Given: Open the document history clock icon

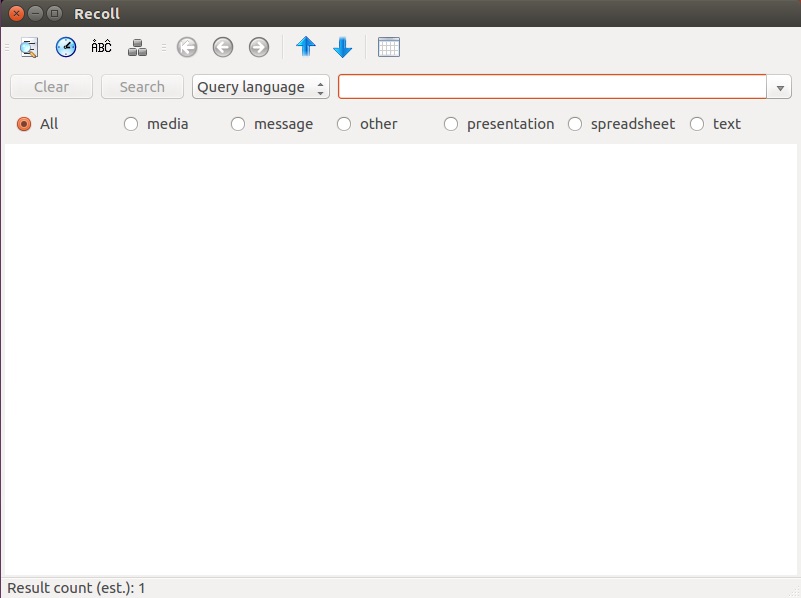Looking at the screenshot, I should click(x=66, y=47).
